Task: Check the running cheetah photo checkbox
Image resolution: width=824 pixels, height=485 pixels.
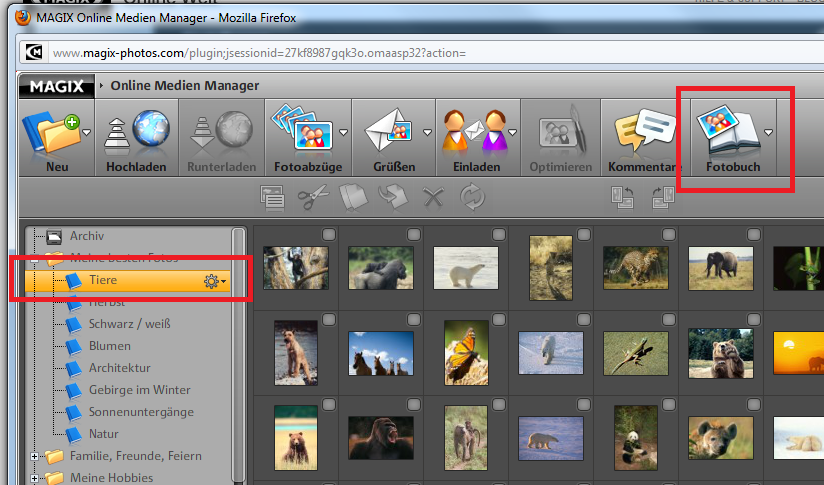Action: coord(668,234)
